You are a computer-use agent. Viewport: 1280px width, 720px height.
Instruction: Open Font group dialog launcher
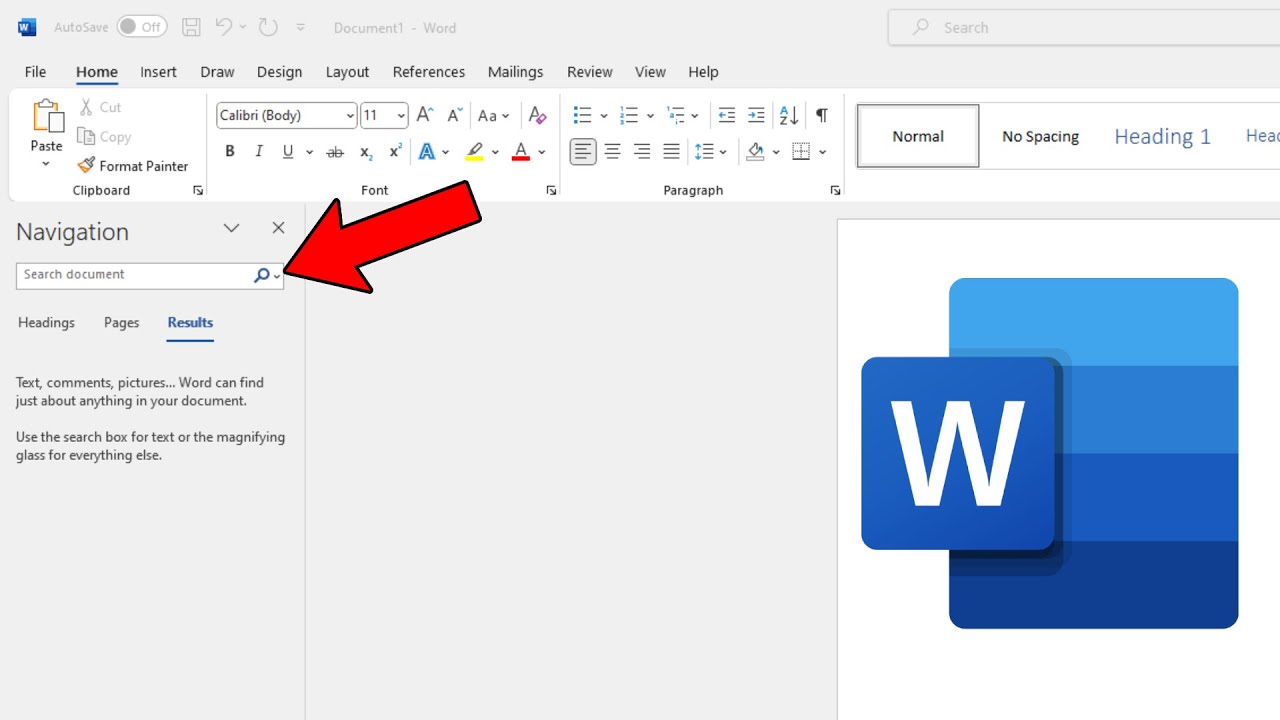(551, 190)
